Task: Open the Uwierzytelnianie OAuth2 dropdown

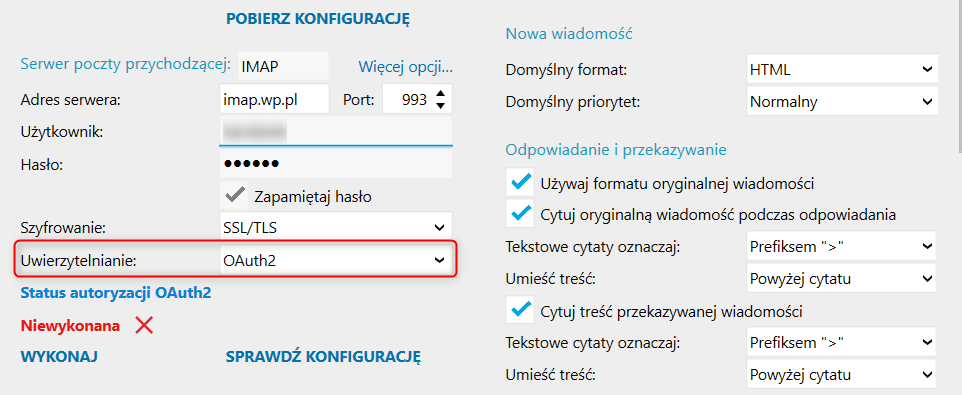Action: click(x=336, y=260)
